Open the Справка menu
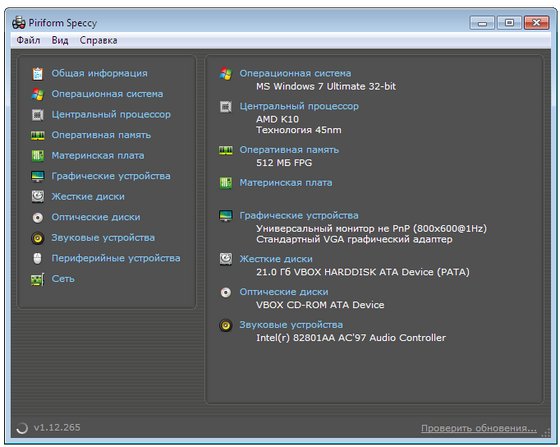 (x=98, y=40)
